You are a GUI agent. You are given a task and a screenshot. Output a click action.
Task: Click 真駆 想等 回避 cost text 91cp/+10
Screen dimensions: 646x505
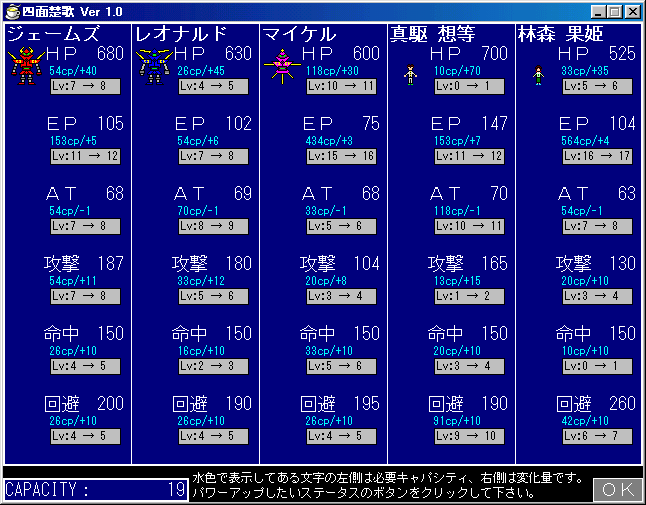pyautogui.click(x=457, y=421)
